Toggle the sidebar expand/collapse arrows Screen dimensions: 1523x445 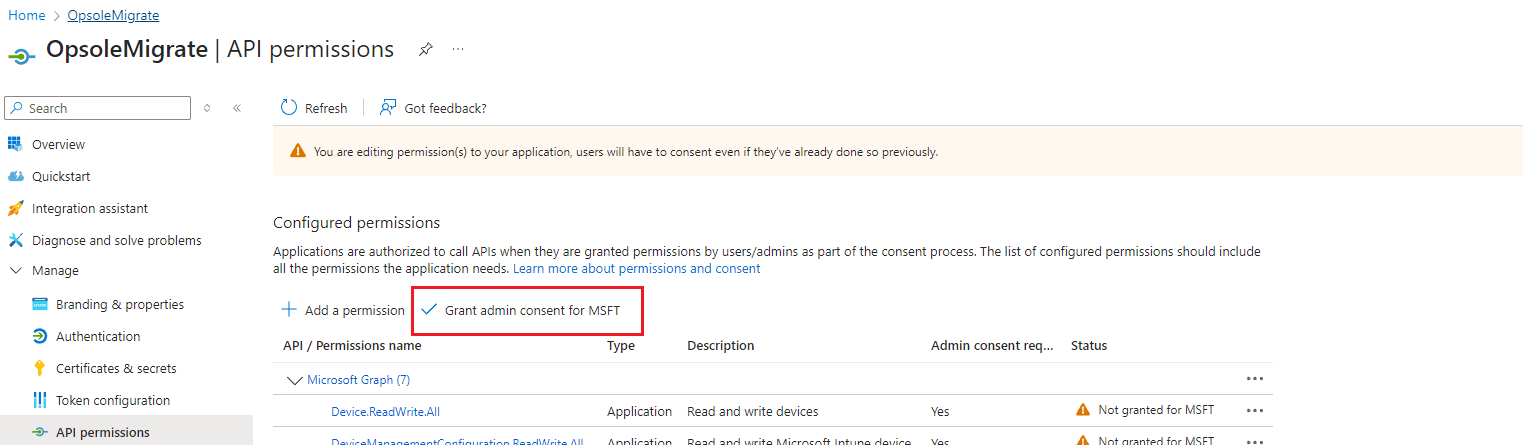pyautogui.click(x=207, y=108)
